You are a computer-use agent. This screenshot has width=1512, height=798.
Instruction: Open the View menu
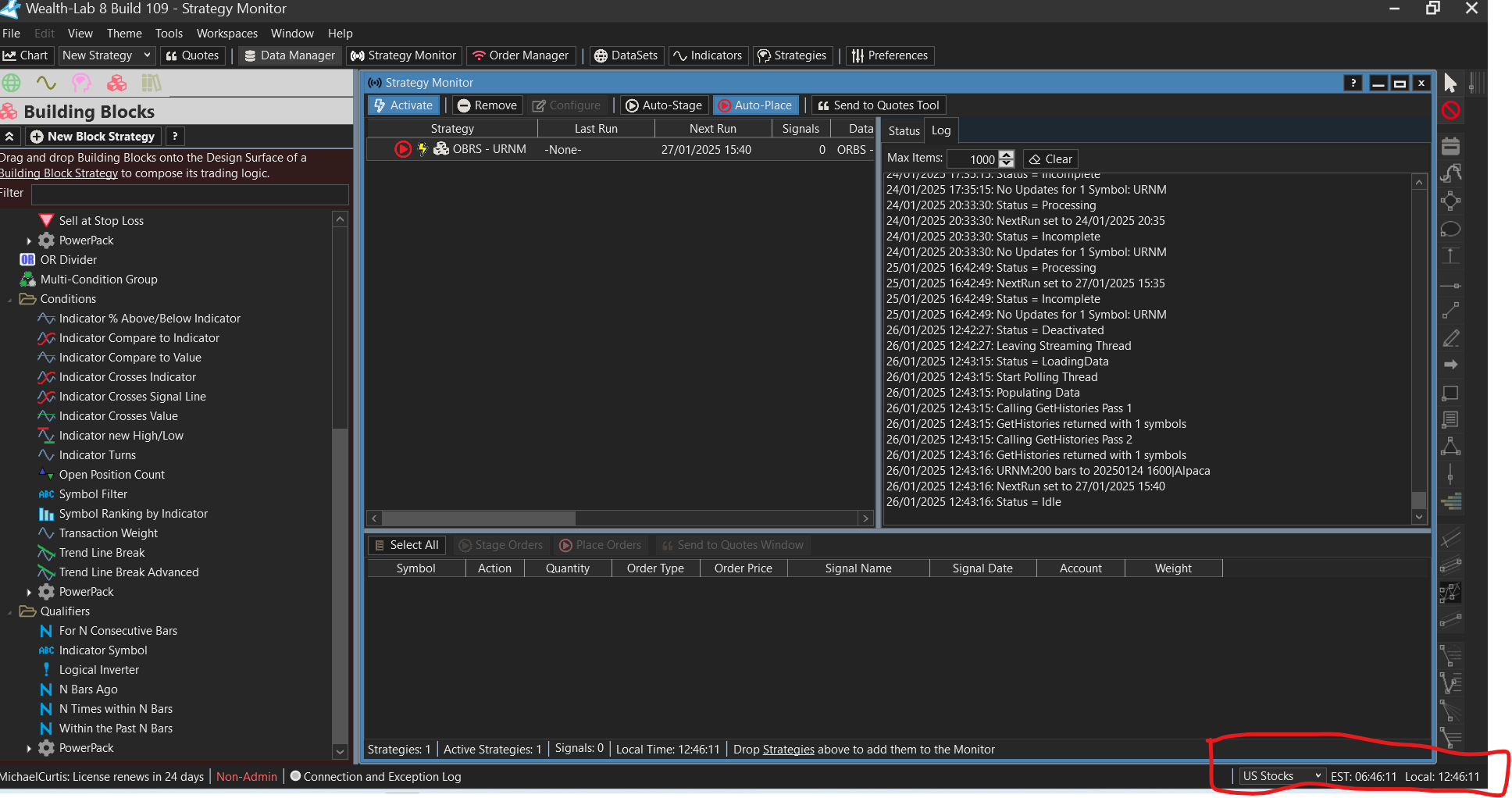pyautogui.click(x=80, y=34)
